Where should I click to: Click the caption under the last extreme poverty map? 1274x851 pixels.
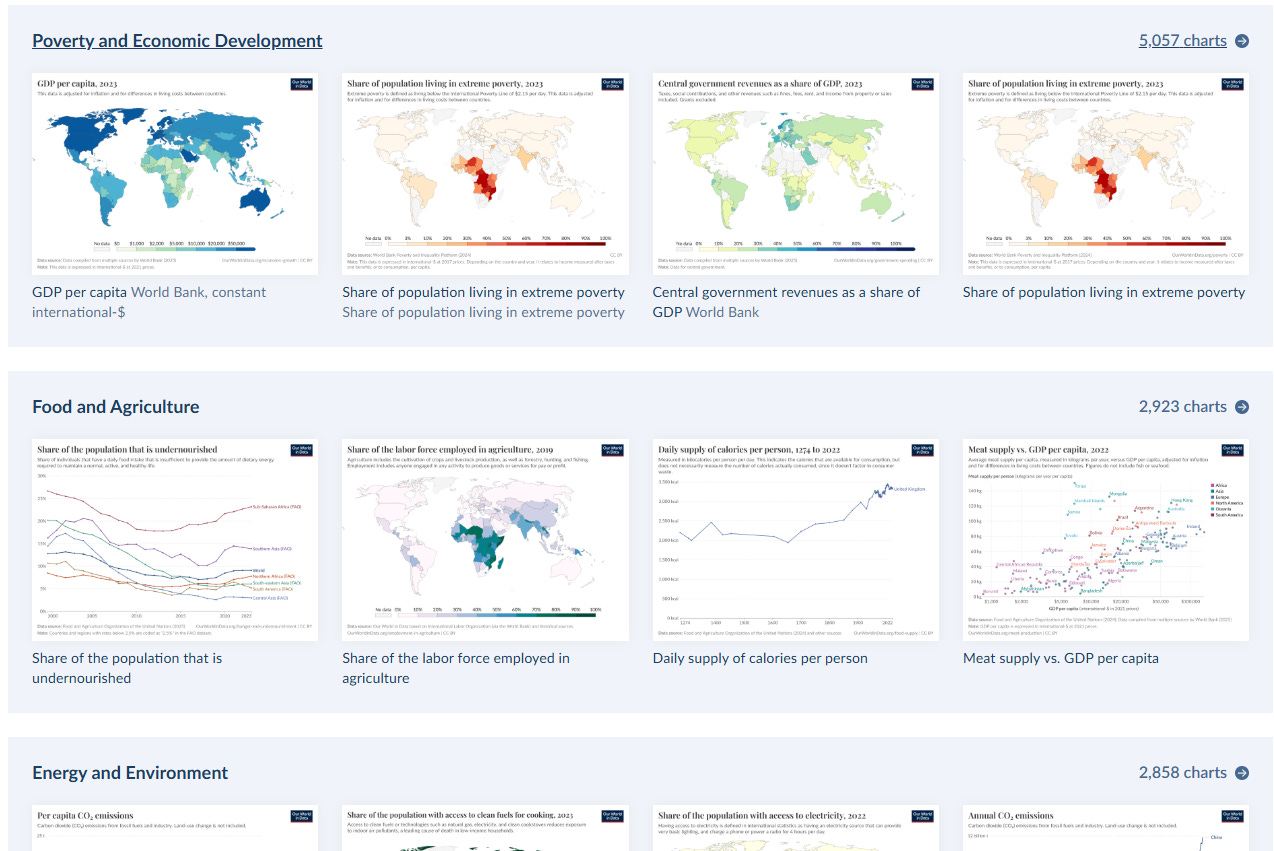pos(1104,292)
